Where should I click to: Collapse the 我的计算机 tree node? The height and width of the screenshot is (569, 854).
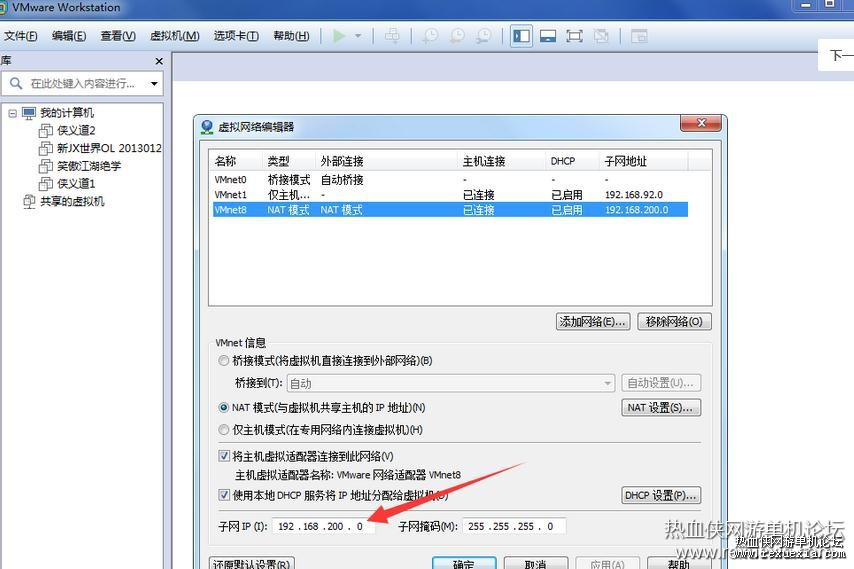pyautogui.click(x=12, y=113)
